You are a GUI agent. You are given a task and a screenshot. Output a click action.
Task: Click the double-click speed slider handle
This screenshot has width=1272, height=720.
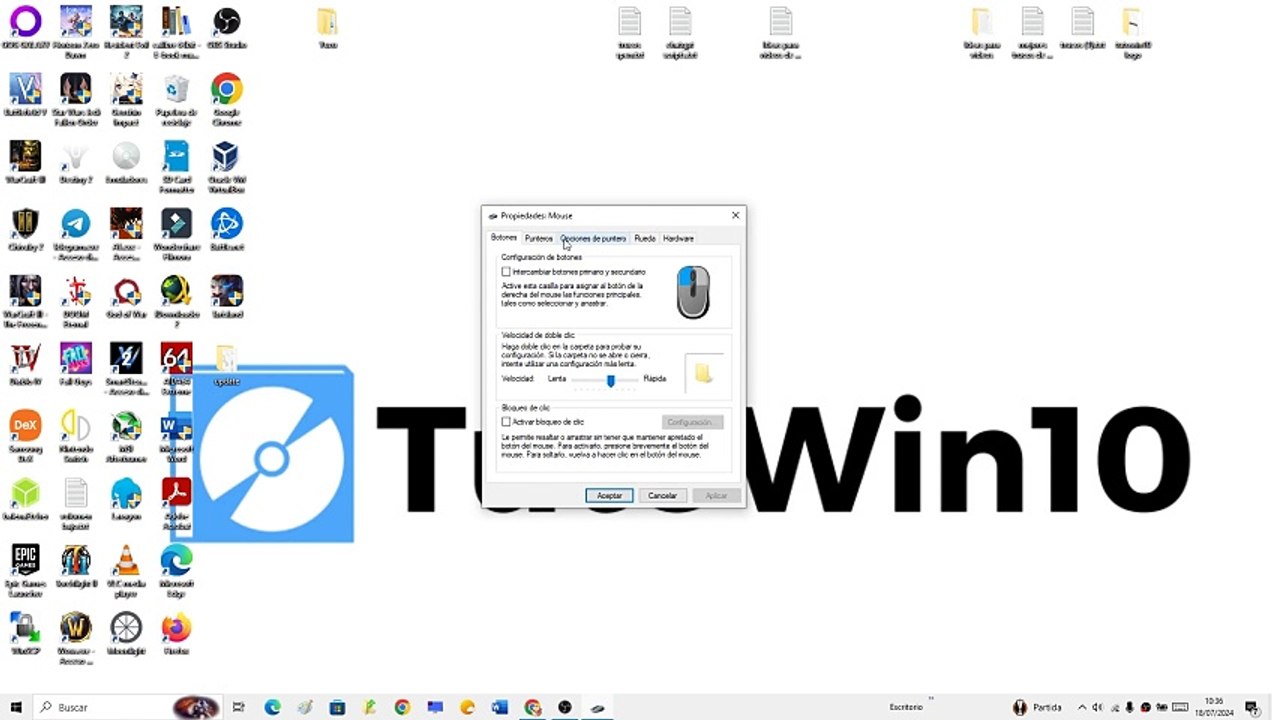click(x=610, y=380)
